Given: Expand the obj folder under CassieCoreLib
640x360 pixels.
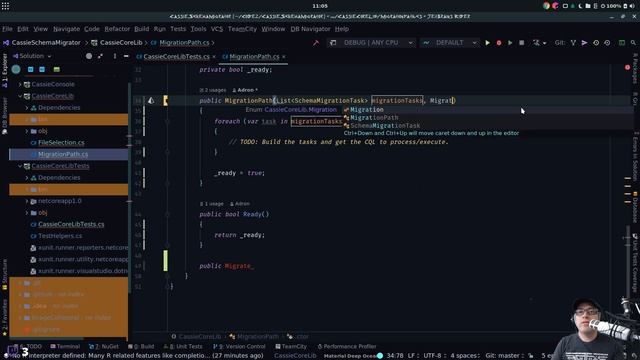Looking at the screenshot, I should click(x=27, y=131).
